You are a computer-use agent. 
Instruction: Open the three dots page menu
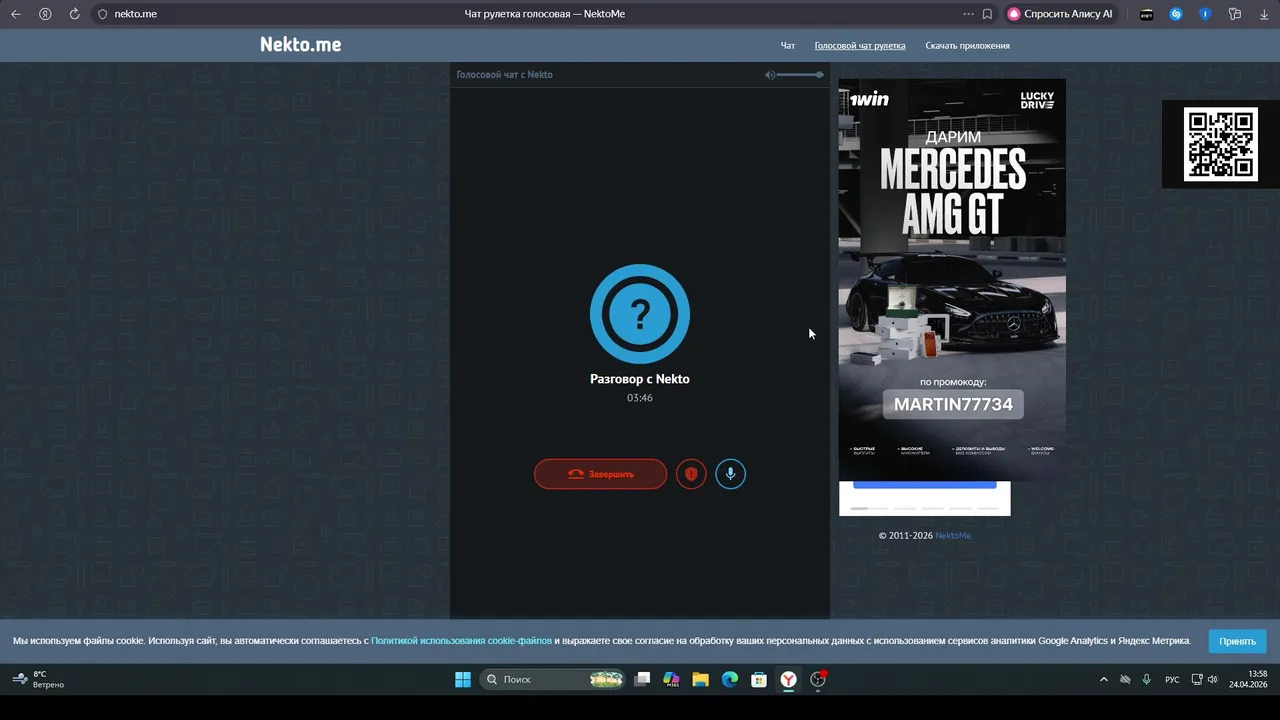[x=968, y=14]
